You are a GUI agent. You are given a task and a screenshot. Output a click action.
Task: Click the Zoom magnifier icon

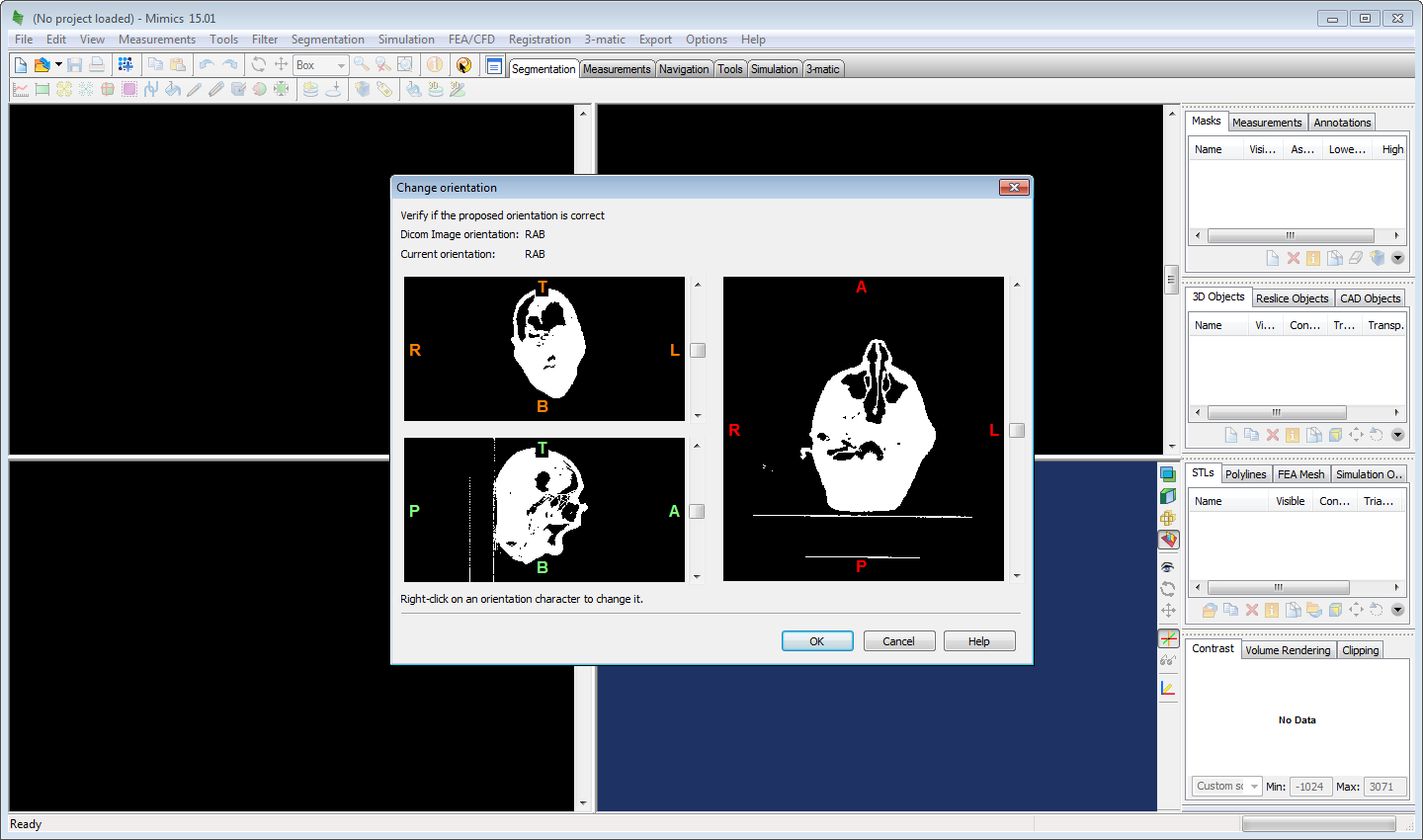362,64
